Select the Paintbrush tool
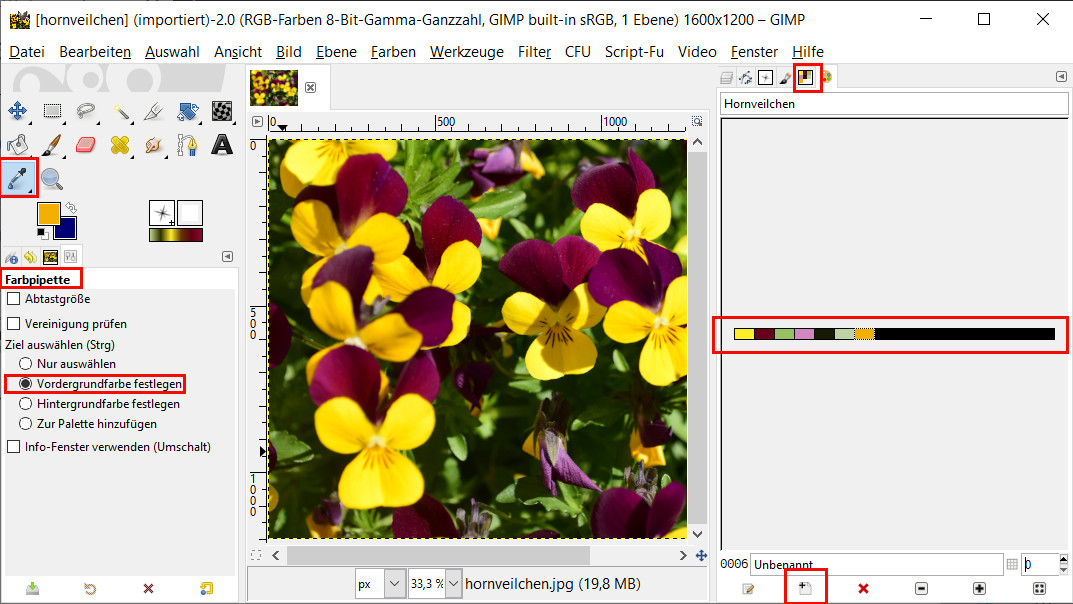This screenshot has height=604, width=1073. pyautogui.click(x=52, y=145)
